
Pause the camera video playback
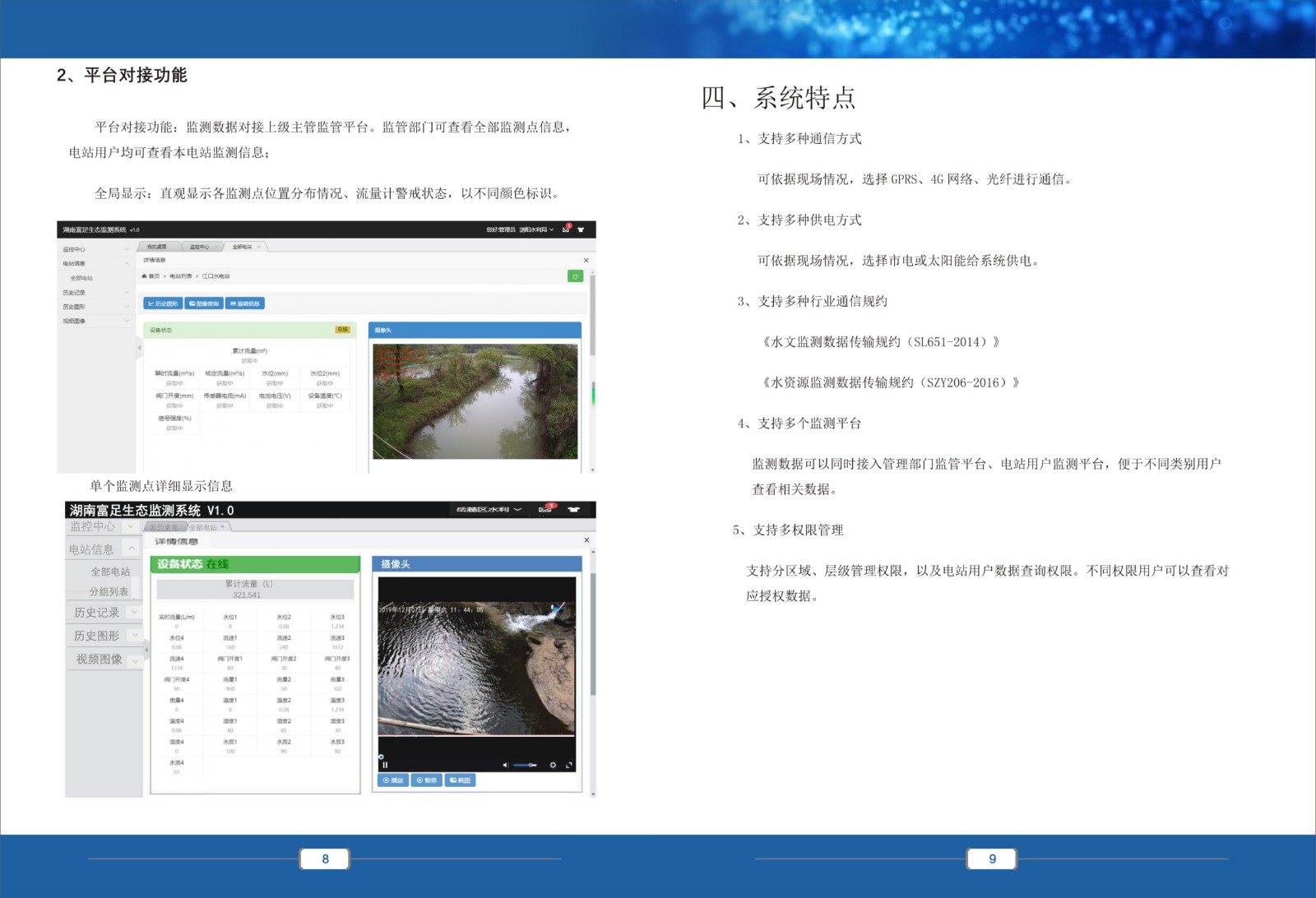[x=385, y=765]
